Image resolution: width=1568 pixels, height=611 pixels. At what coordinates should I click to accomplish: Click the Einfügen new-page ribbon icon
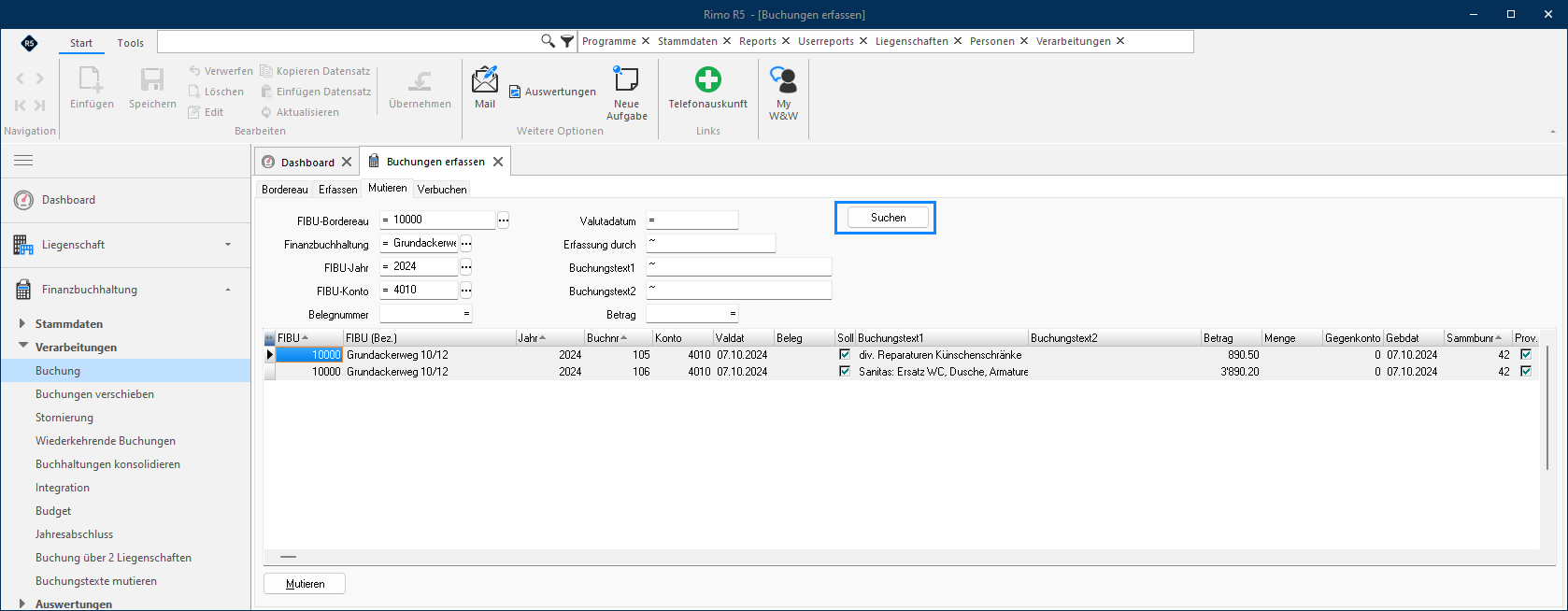point(92,79)
